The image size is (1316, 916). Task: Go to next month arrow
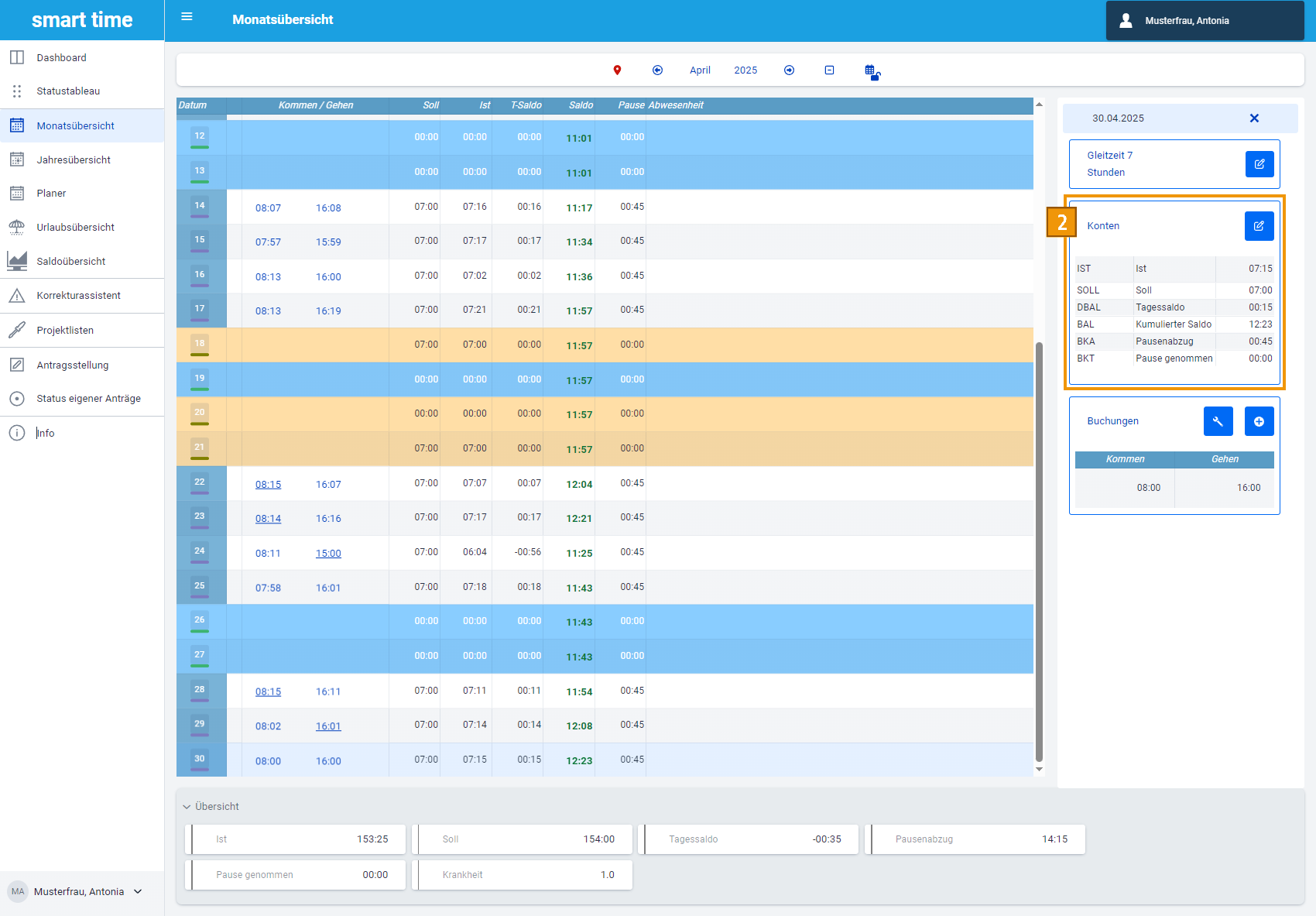click(789, 70)
